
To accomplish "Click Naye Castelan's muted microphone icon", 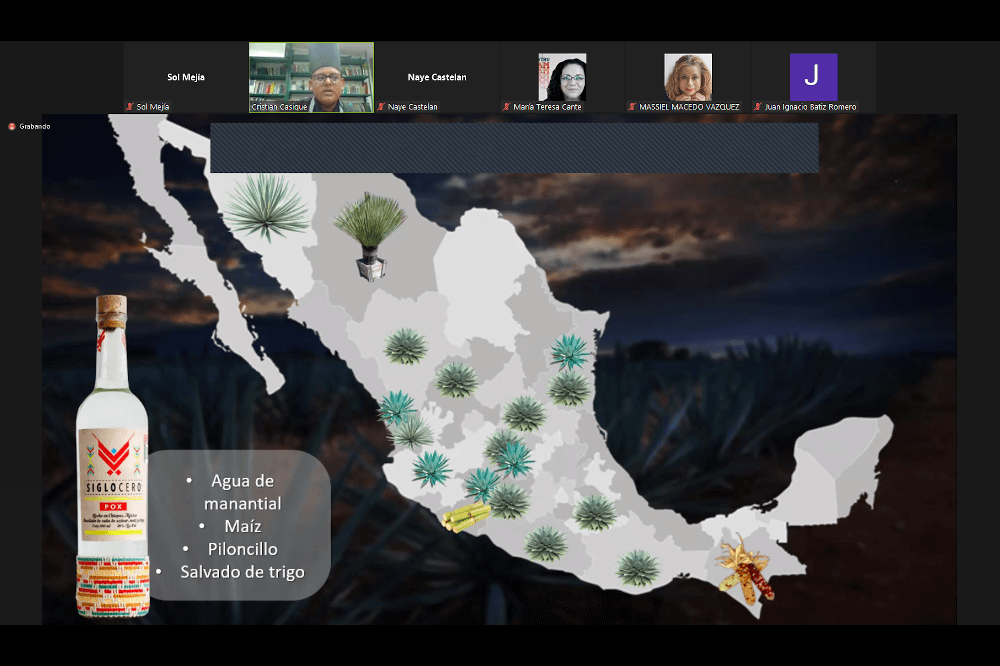I will [x=381, y=107].
